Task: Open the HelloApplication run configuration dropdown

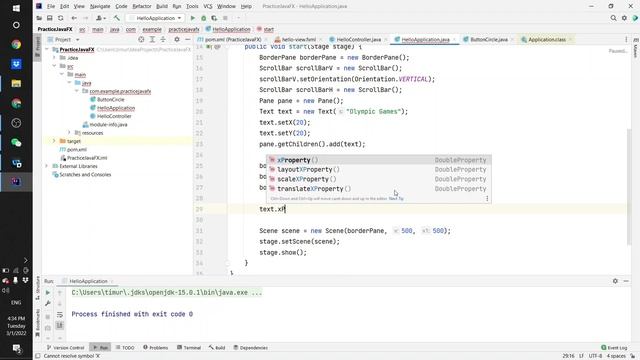Action: (x=156, y=18)
